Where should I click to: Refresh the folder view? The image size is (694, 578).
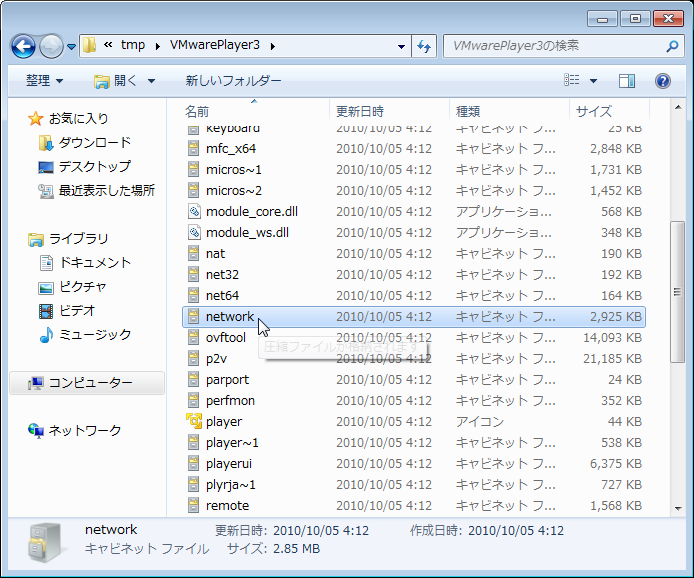pos(424,46)
